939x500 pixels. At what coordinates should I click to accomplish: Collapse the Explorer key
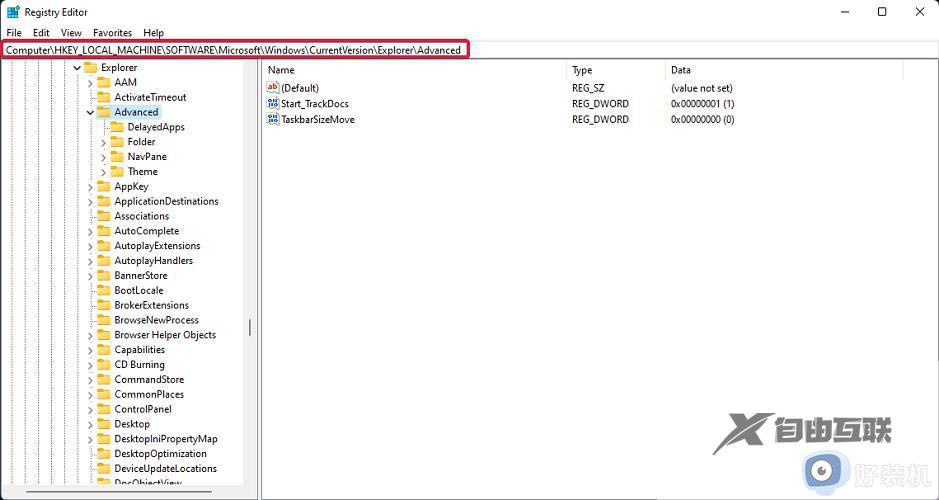[77, 68]
